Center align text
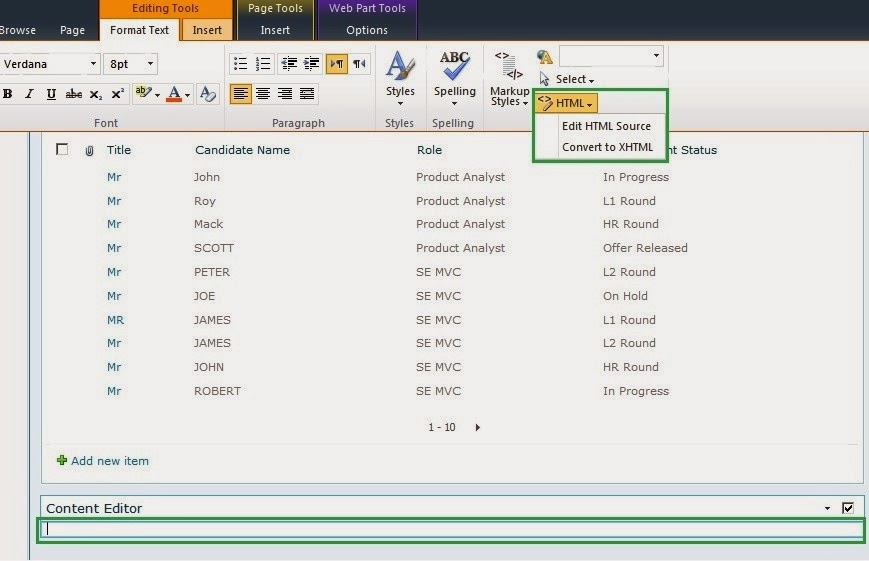This screenshot has height=561, width=869. click(x=263, y=94)
